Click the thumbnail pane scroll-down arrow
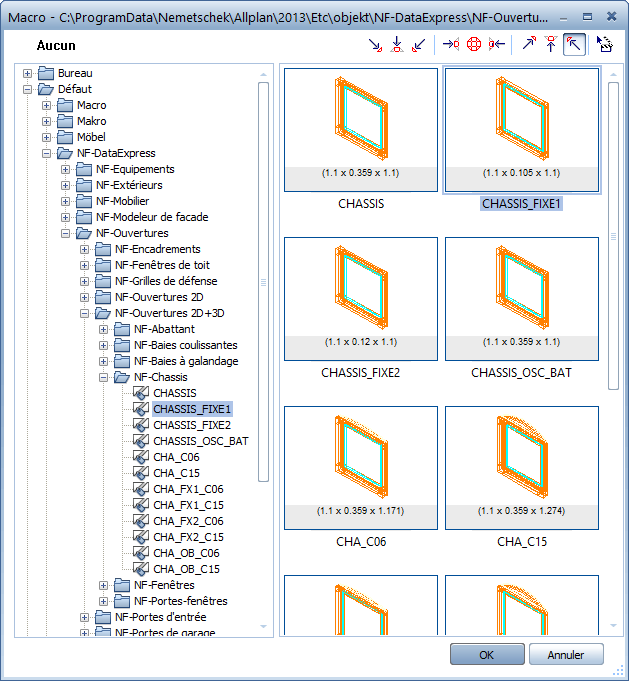The width and height of the screenshot is (629, 681). [x=613, y=626]
